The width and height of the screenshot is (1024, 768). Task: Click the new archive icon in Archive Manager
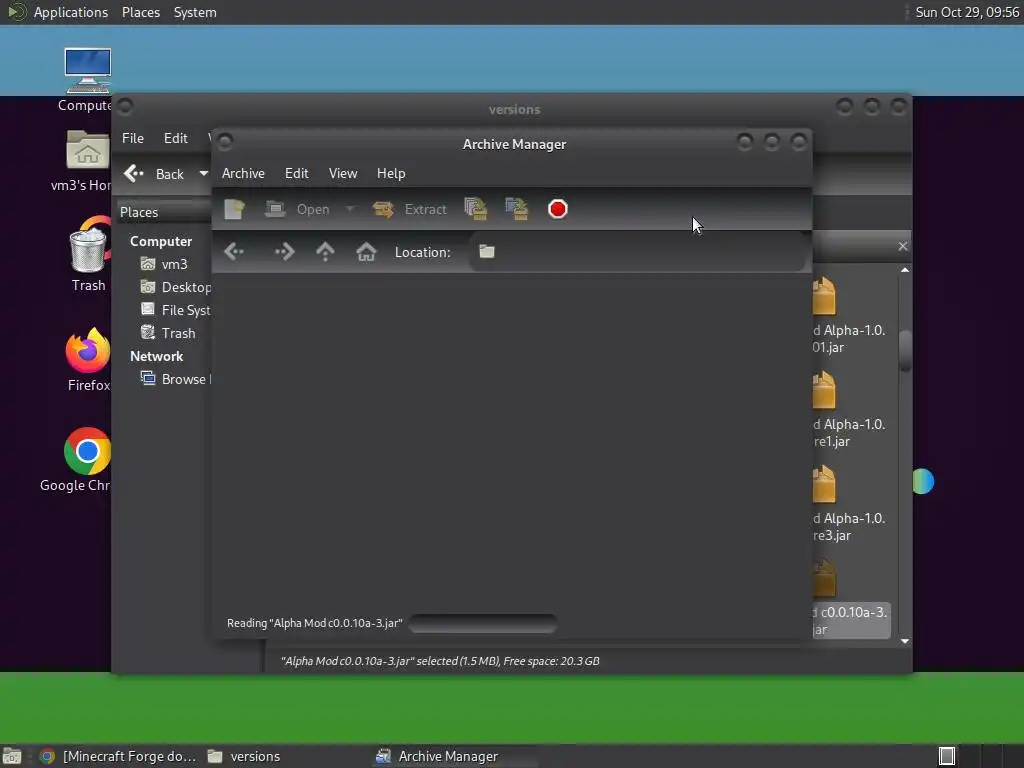pos(234,210)
